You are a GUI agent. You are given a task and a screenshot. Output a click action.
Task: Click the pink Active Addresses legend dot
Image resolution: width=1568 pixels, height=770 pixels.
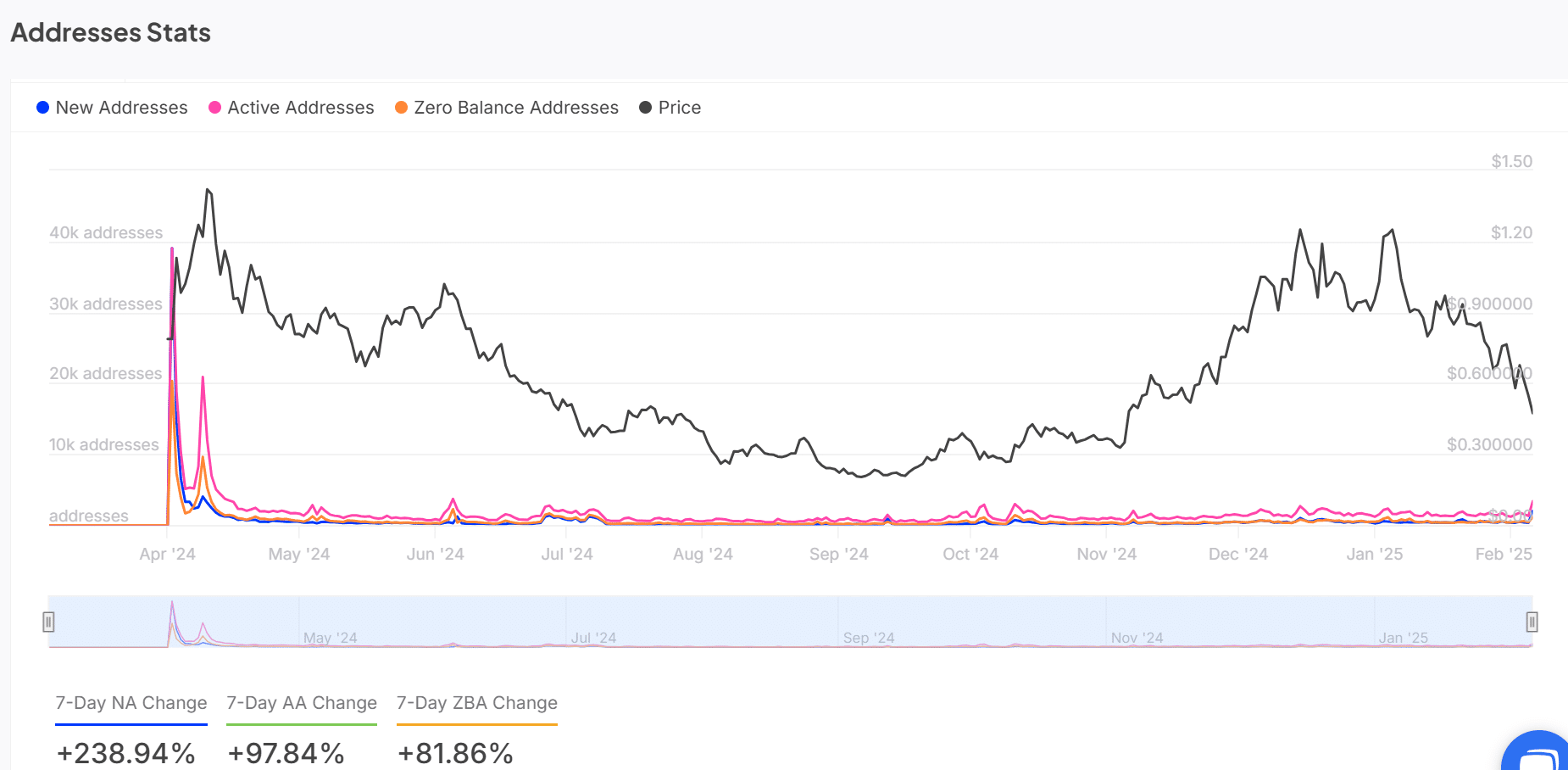coord(215,108)
